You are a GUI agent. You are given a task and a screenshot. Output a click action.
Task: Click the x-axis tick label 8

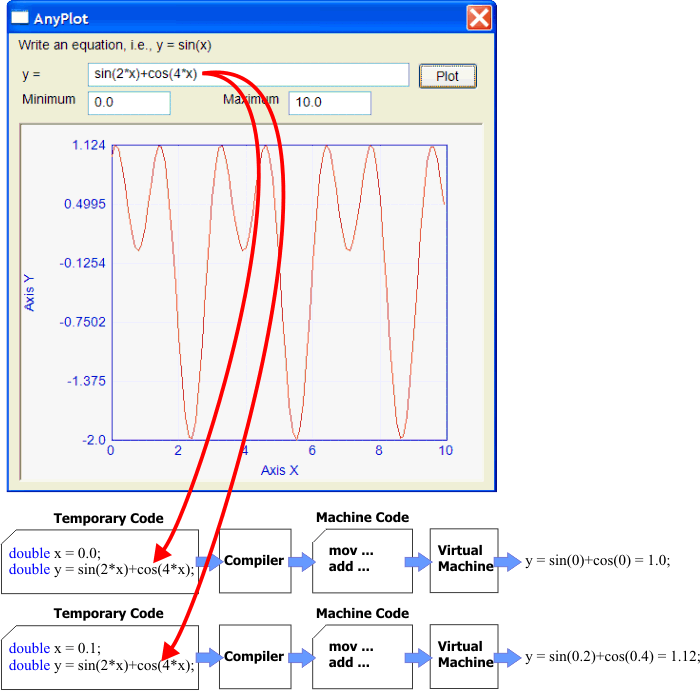tap(379, 450)
